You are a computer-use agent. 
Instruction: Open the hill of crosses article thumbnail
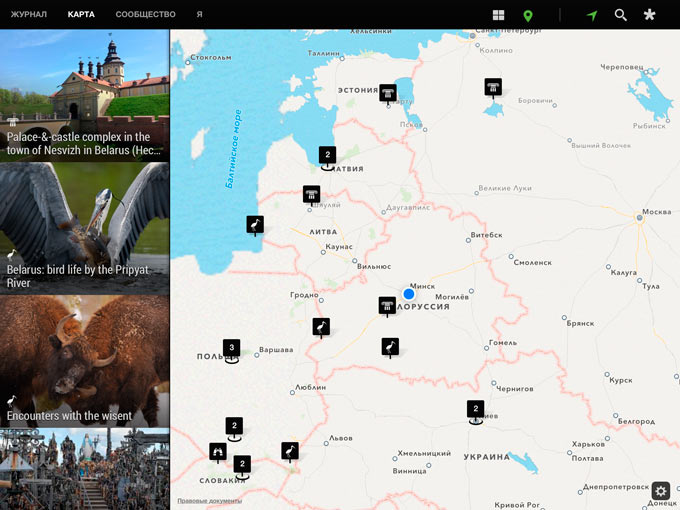(85, 469)
